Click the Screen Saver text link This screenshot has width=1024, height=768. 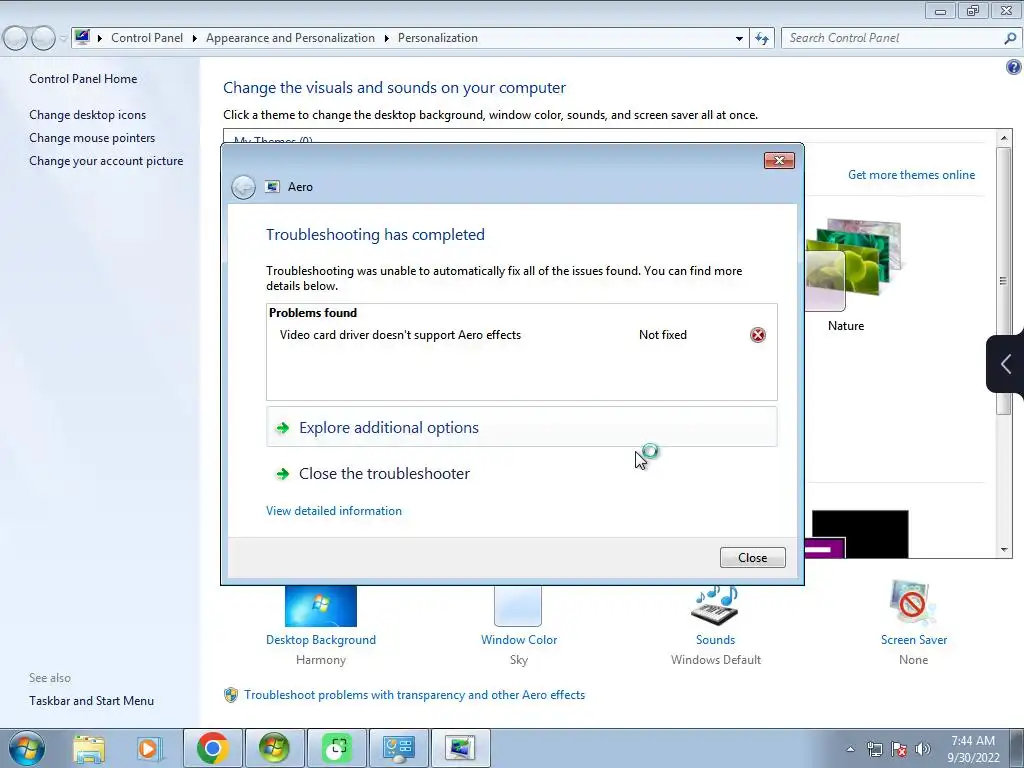tap(914, 640)
